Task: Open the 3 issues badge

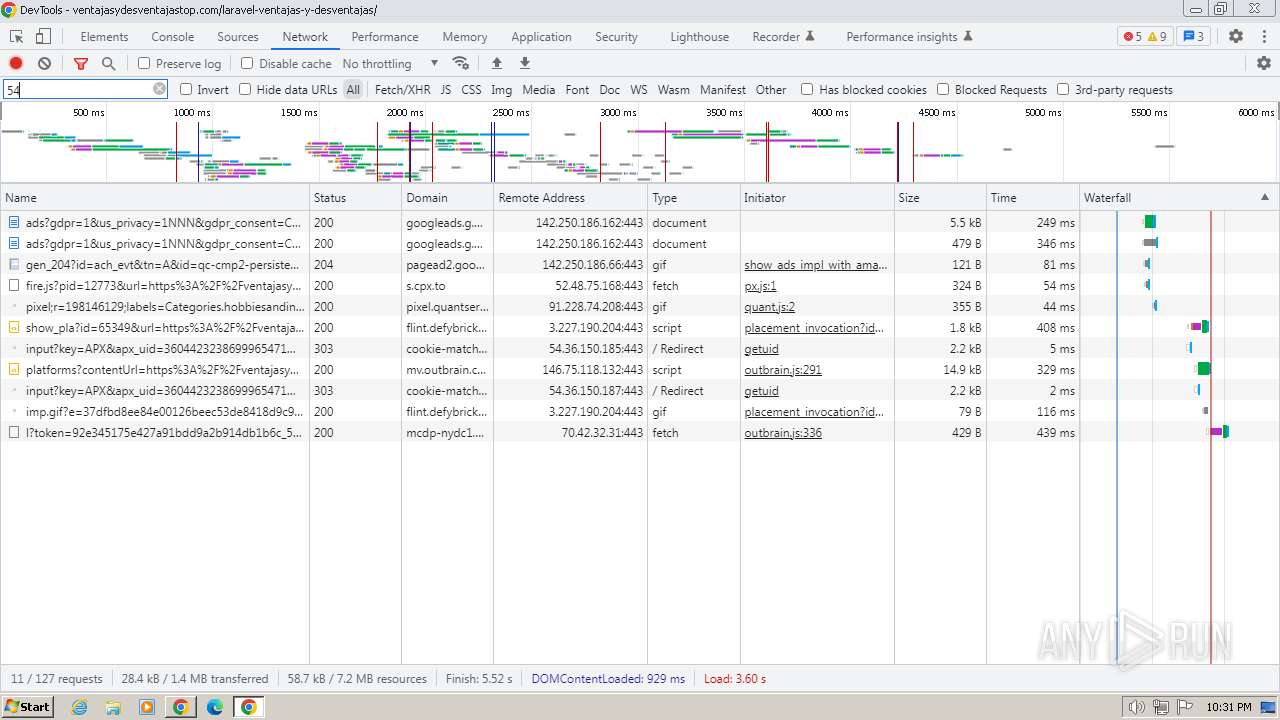Action: (1194, 36)
